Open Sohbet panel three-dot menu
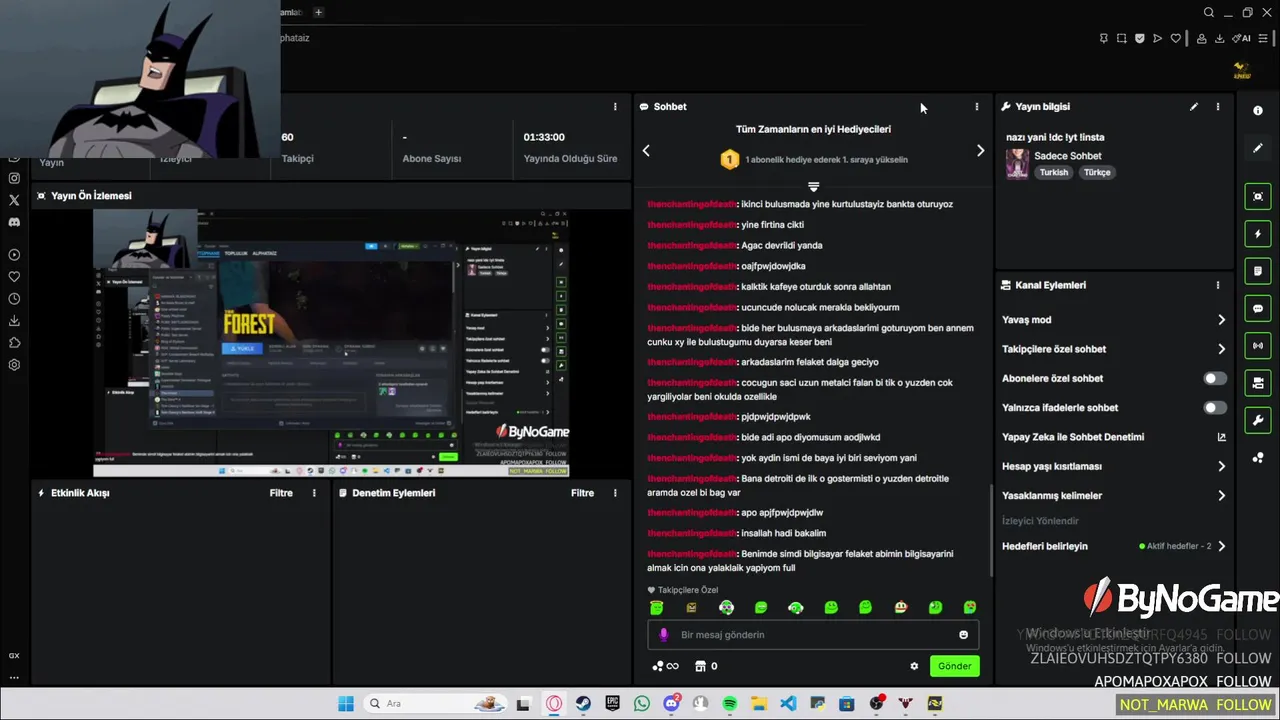Image resolution: width=1280 pixels, height=720 pixels. click(977, 106)
